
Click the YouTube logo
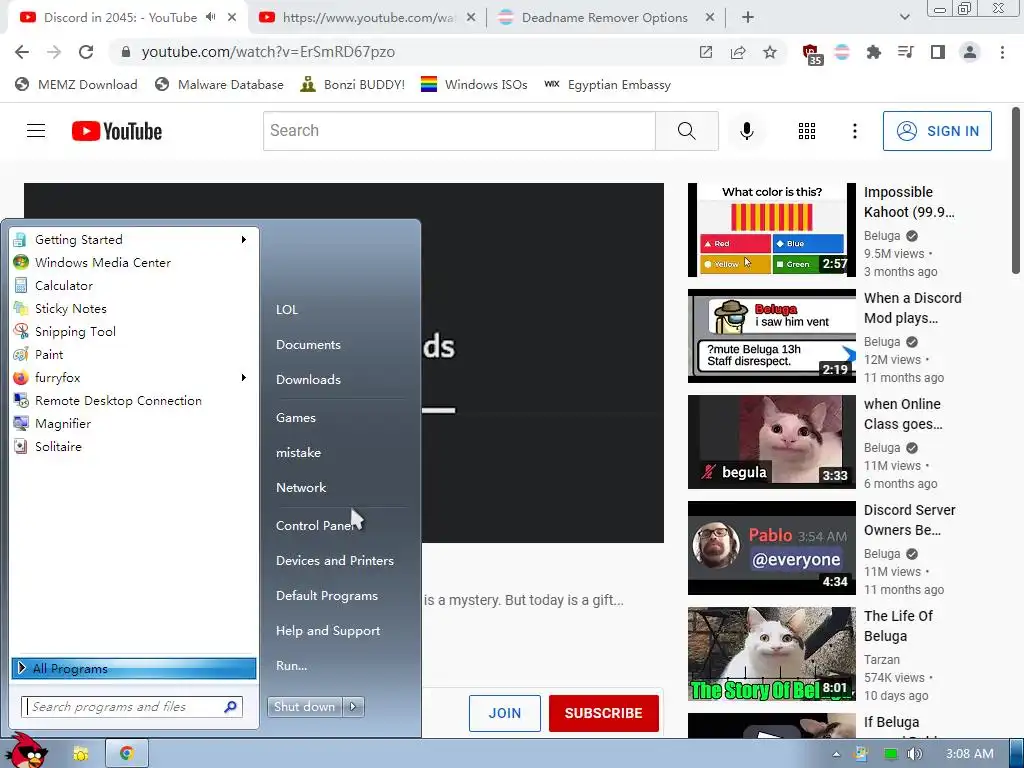point(117,131)
